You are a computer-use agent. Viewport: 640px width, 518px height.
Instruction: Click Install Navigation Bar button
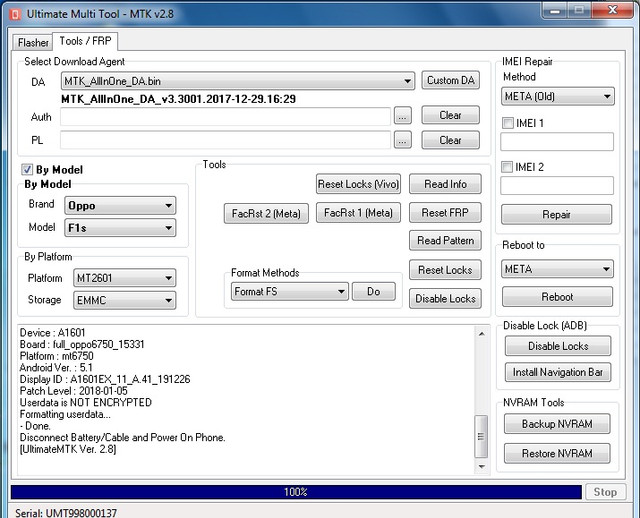click(558, 372)
